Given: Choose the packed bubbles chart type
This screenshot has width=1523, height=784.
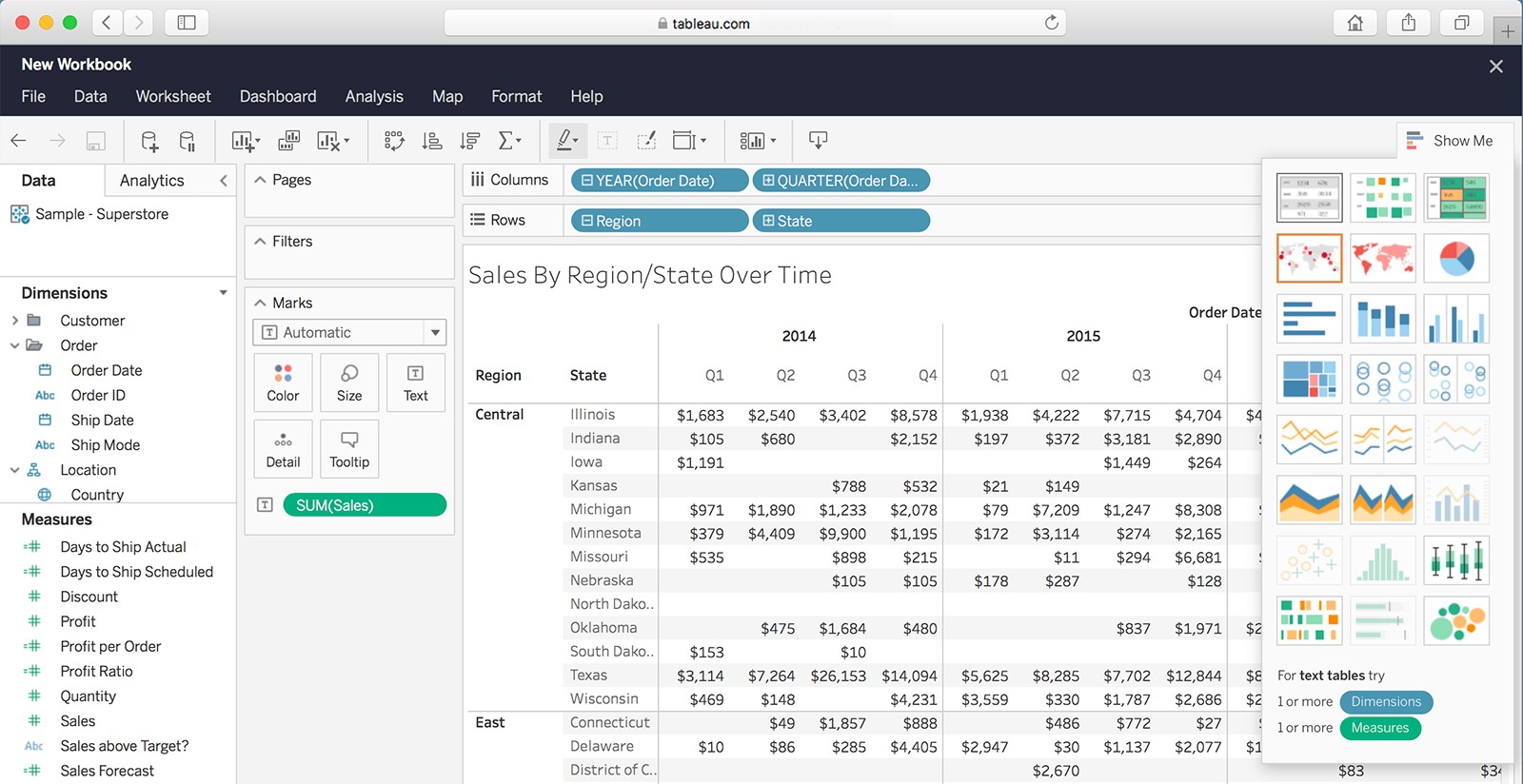Looking at the screenshot, I should pos(1455,620).
